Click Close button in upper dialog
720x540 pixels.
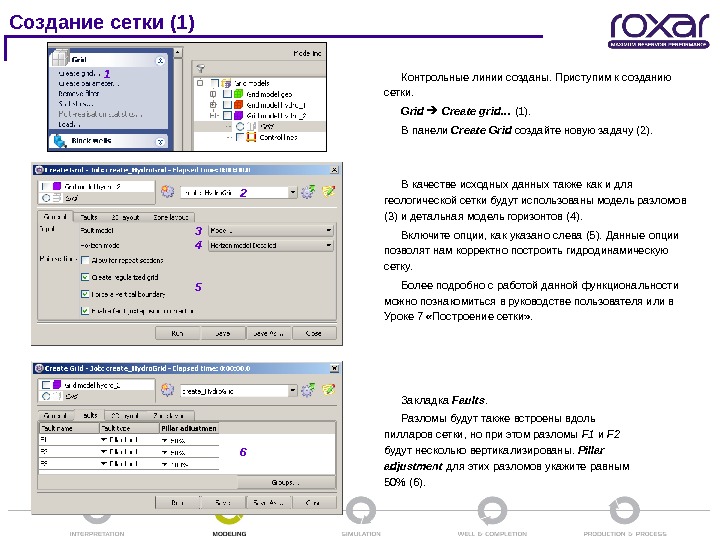coord(314,333)
